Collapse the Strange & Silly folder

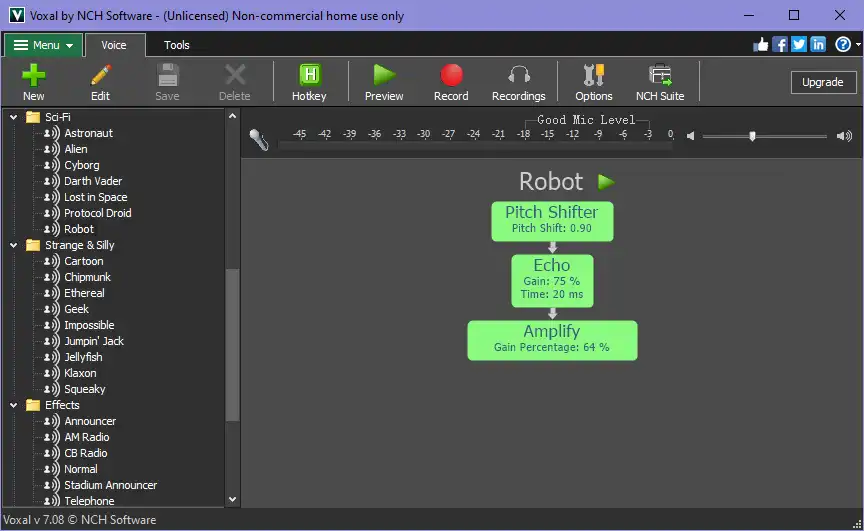14,245
